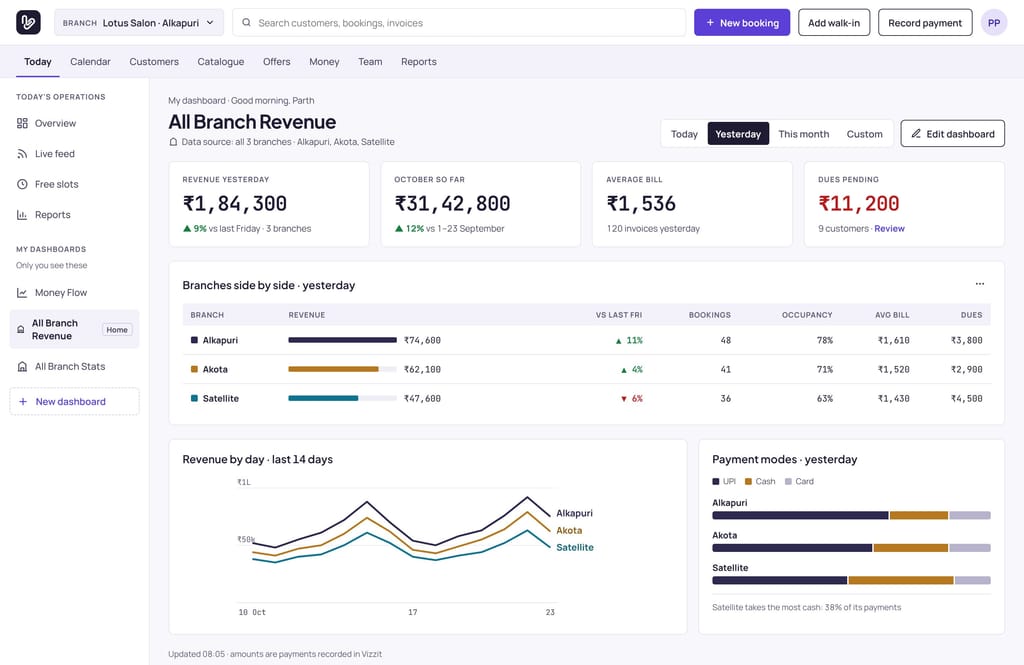Click the up arrow beside Alkapuri 11%
The width and height of the screenshot is (1024, 665).
click(618, 341)
